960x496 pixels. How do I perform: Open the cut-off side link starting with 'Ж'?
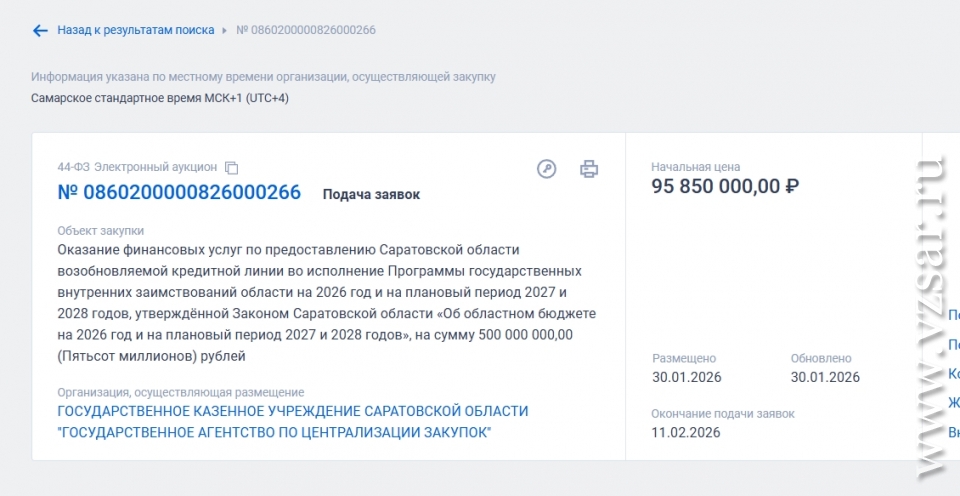pos(954,403)
